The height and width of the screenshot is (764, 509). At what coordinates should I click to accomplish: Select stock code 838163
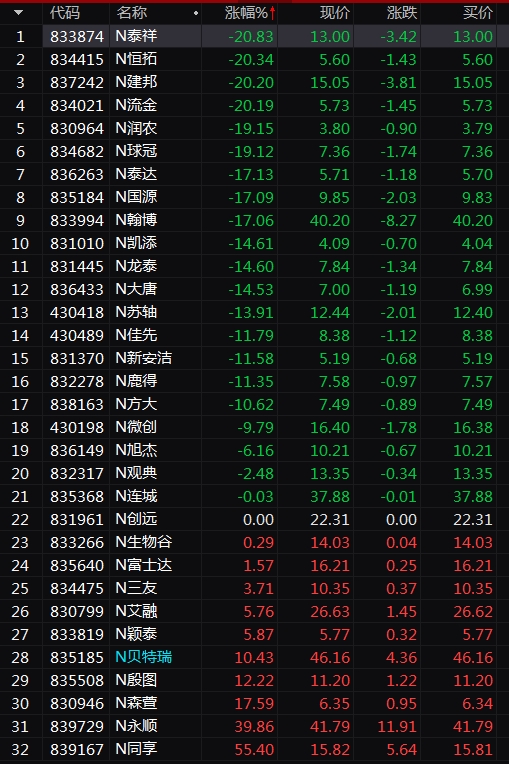[77, 404]
